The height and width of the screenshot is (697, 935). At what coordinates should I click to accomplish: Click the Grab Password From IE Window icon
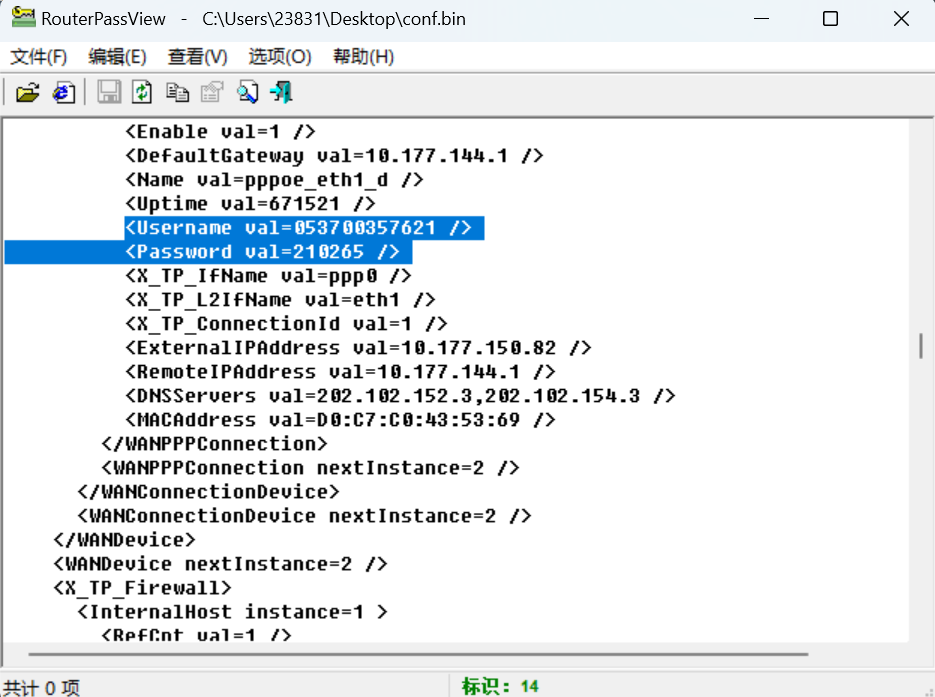[64, 93]
